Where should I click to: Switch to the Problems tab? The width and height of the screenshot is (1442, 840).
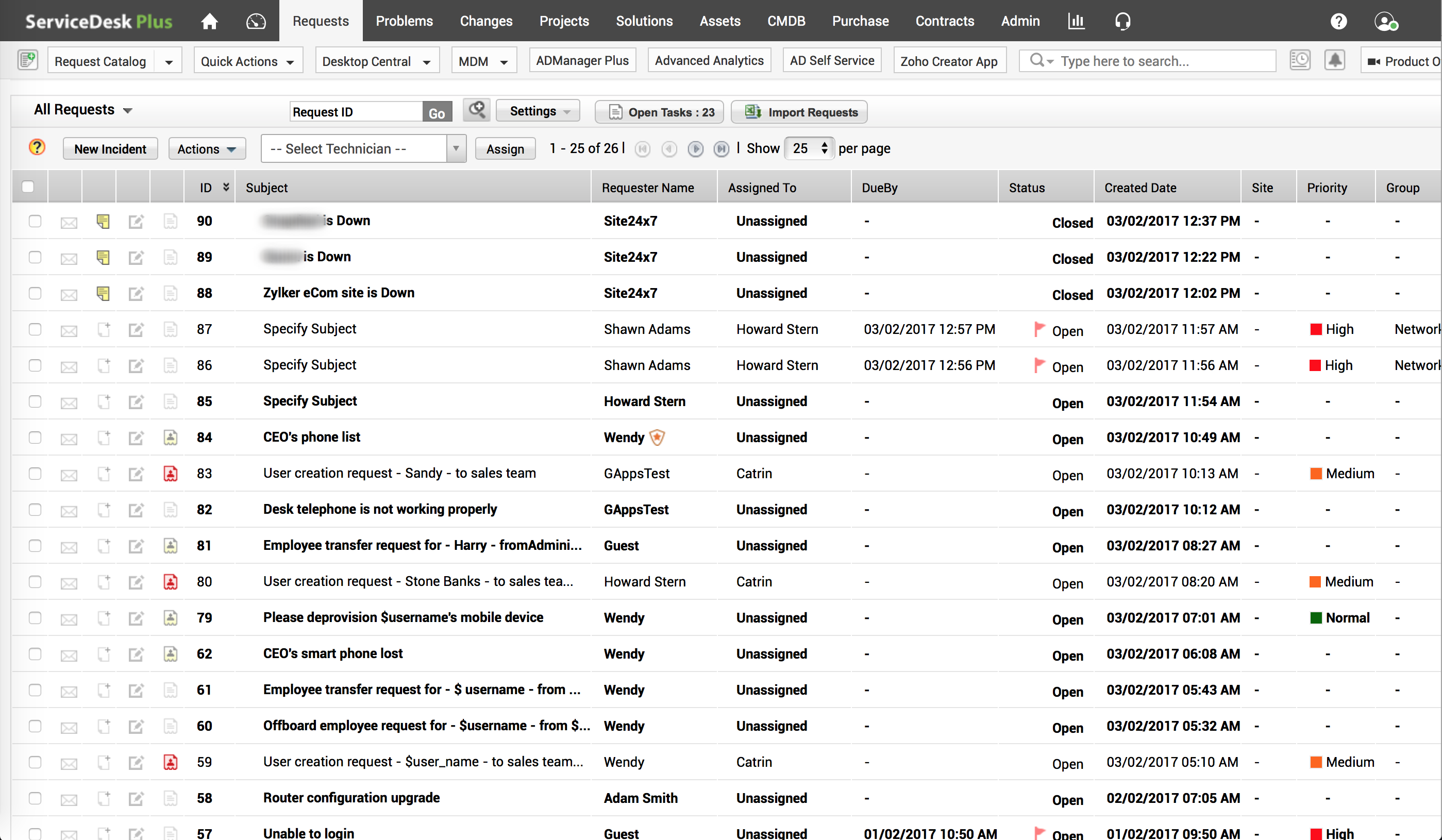(405, 21)
